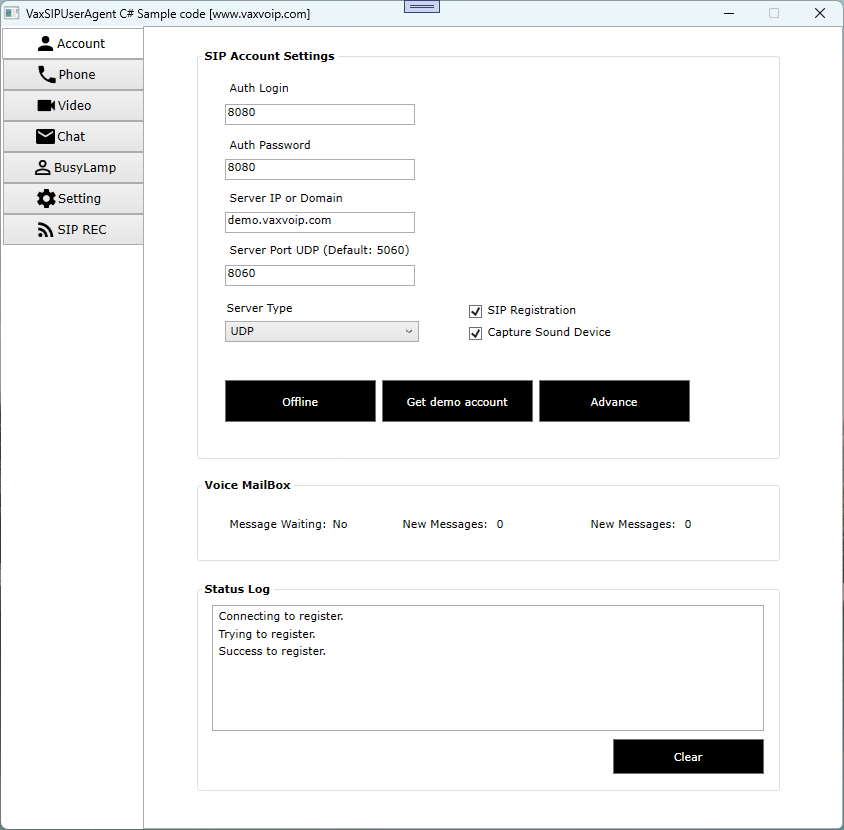Click the 'Message Waiting: No' text
844x830 pixels.
(x=288, y=524)
